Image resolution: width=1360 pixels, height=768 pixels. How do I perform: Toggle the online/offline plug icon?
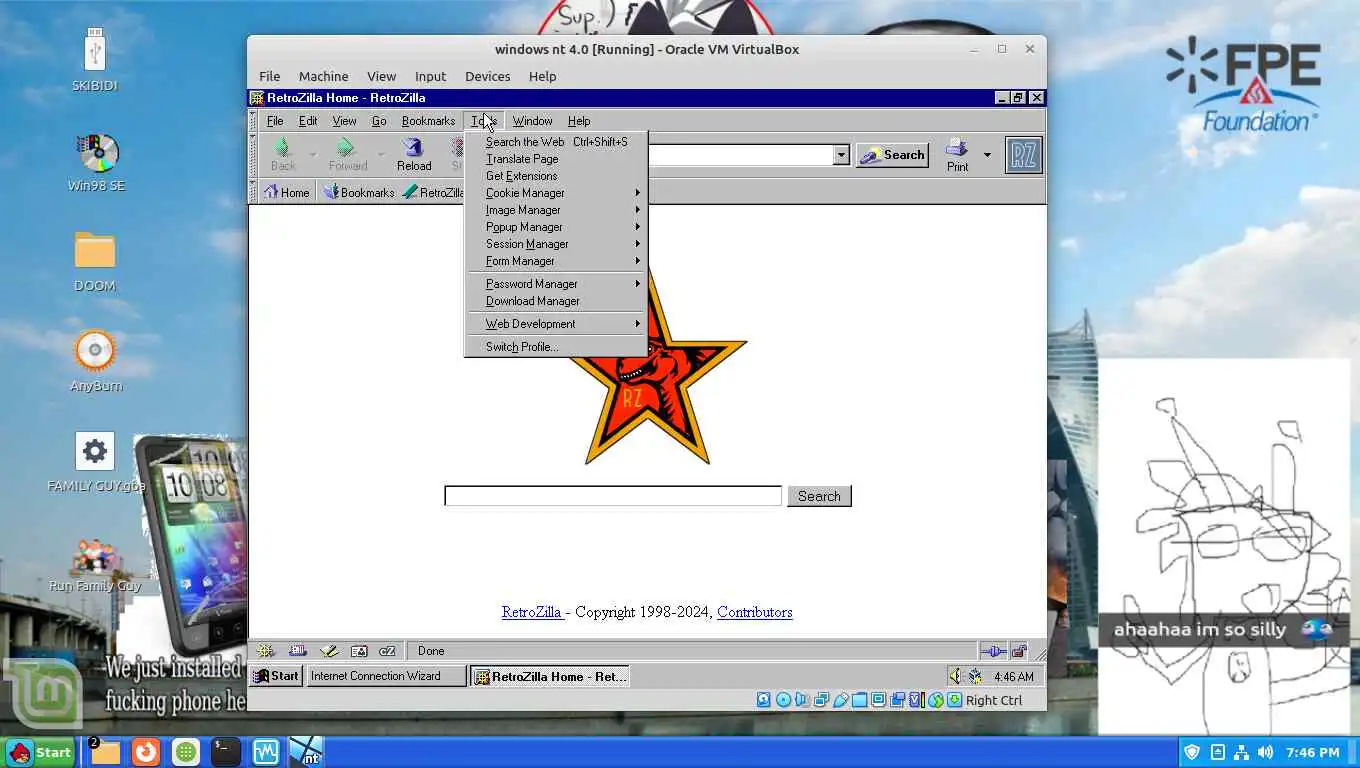click(993, 651)
